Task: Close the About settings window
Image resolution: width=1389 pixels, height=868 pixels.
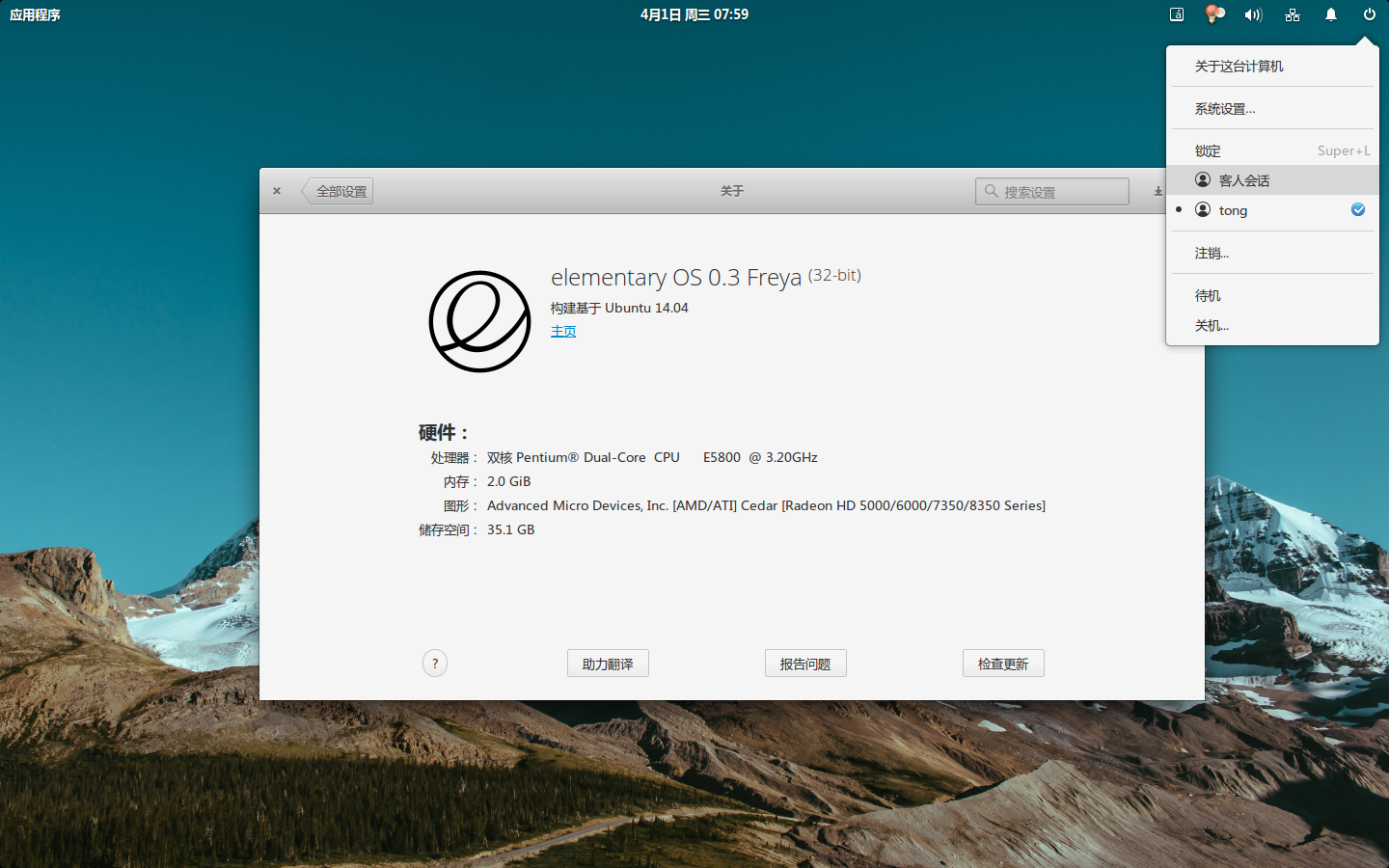Action: 277,191
